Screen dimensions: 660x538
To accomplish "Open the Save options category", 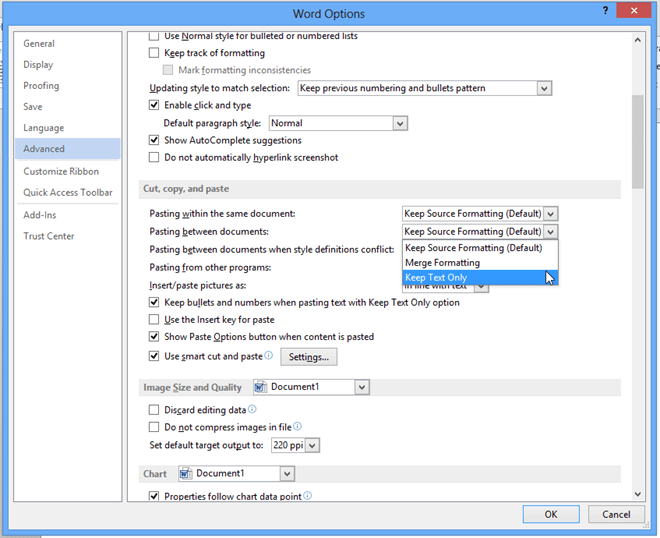I will point(67,107).
